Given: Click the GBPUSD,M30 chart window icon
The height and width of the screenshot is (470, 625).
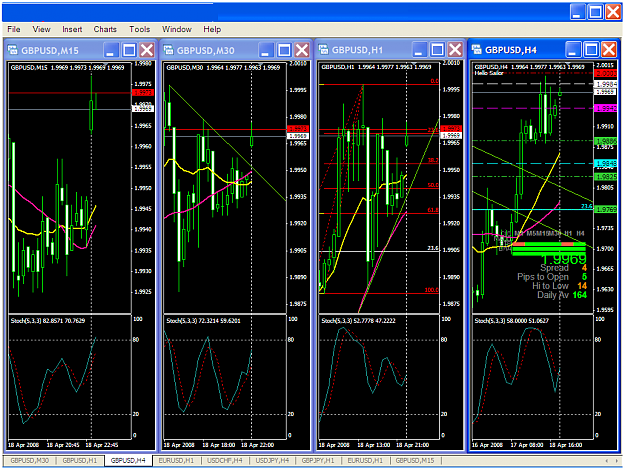Looking at the screenshot, I should (168, 50).
